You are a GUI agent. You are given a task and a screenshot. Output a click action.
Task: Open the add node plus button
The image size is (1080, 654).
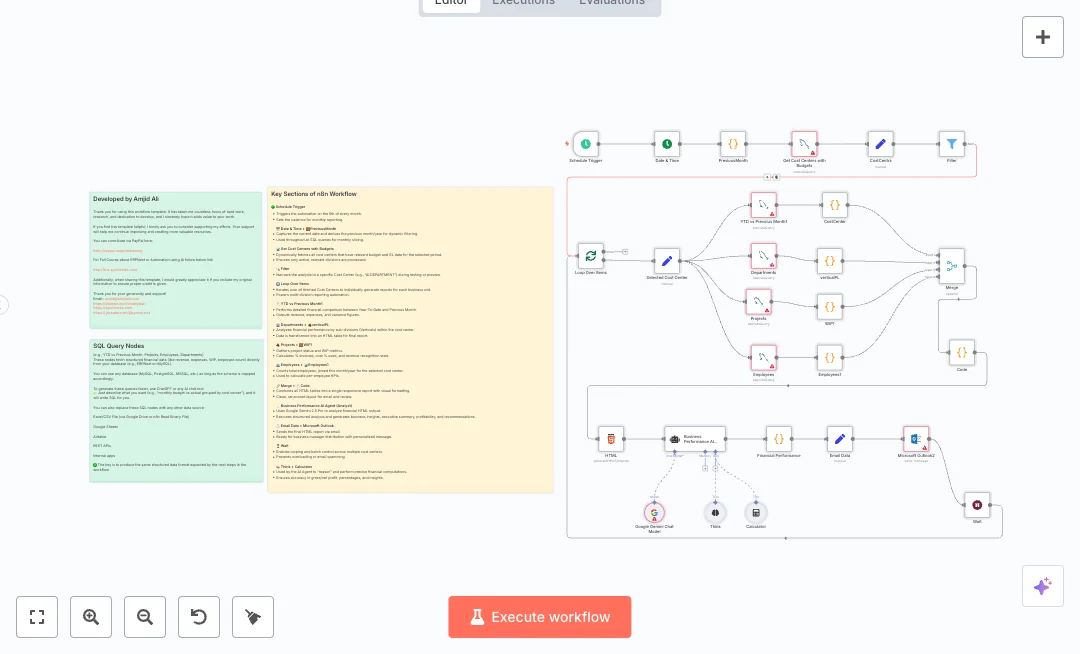pyautogui.click(x=1042, y=37)
